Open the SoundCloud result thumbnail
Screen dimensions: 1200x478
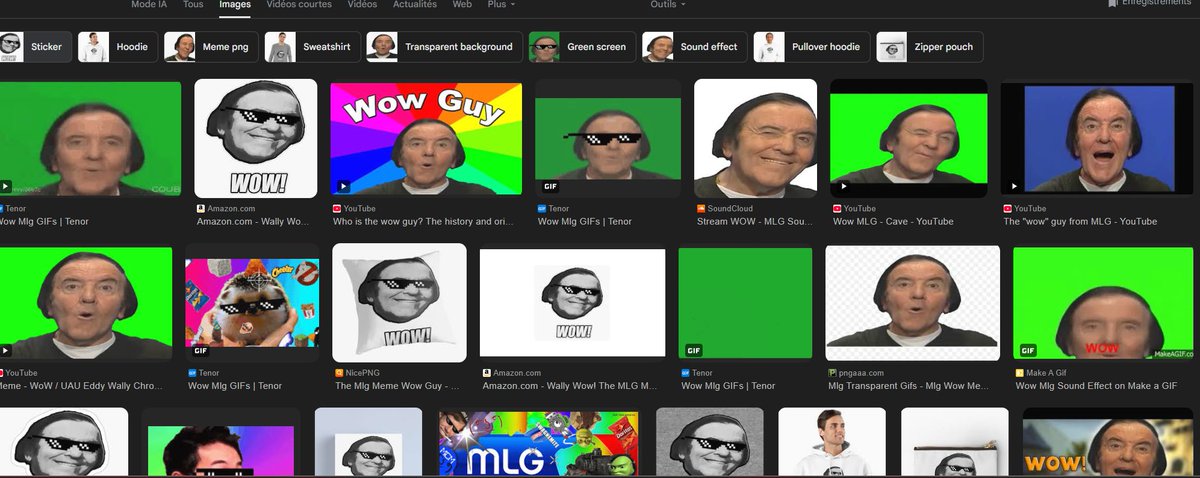tap(755, 138)
